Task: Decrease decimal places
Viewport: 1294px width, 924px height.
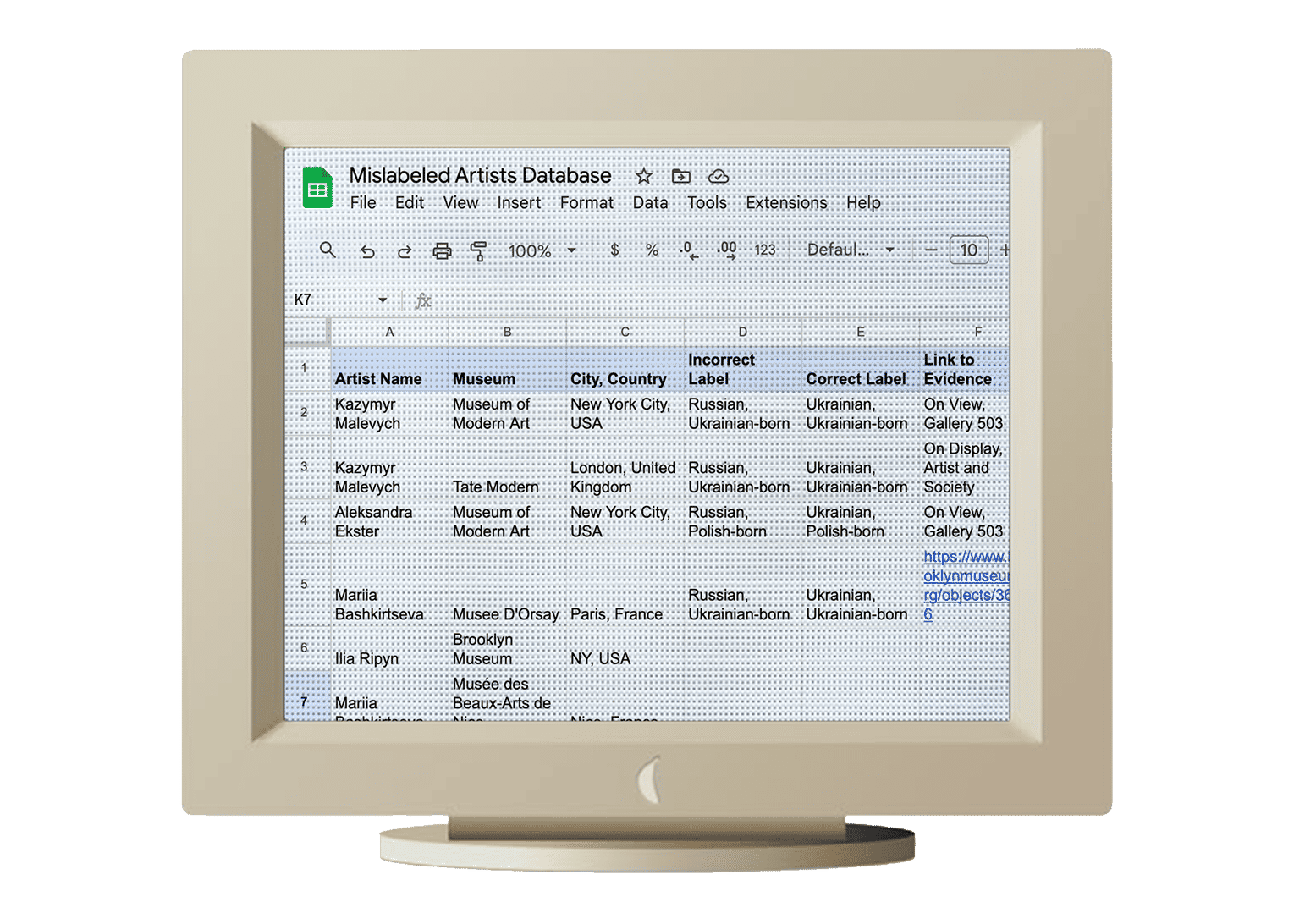Action: 689,250
